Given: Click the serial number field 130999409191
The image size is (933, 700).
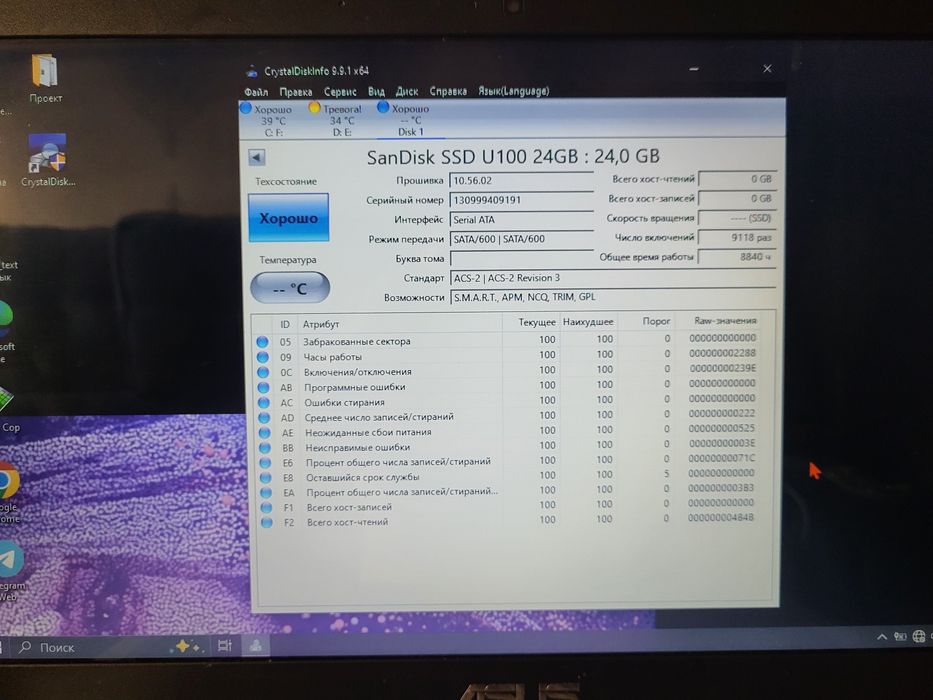Looking at the screenshot, I should click(x=521, y=200).
